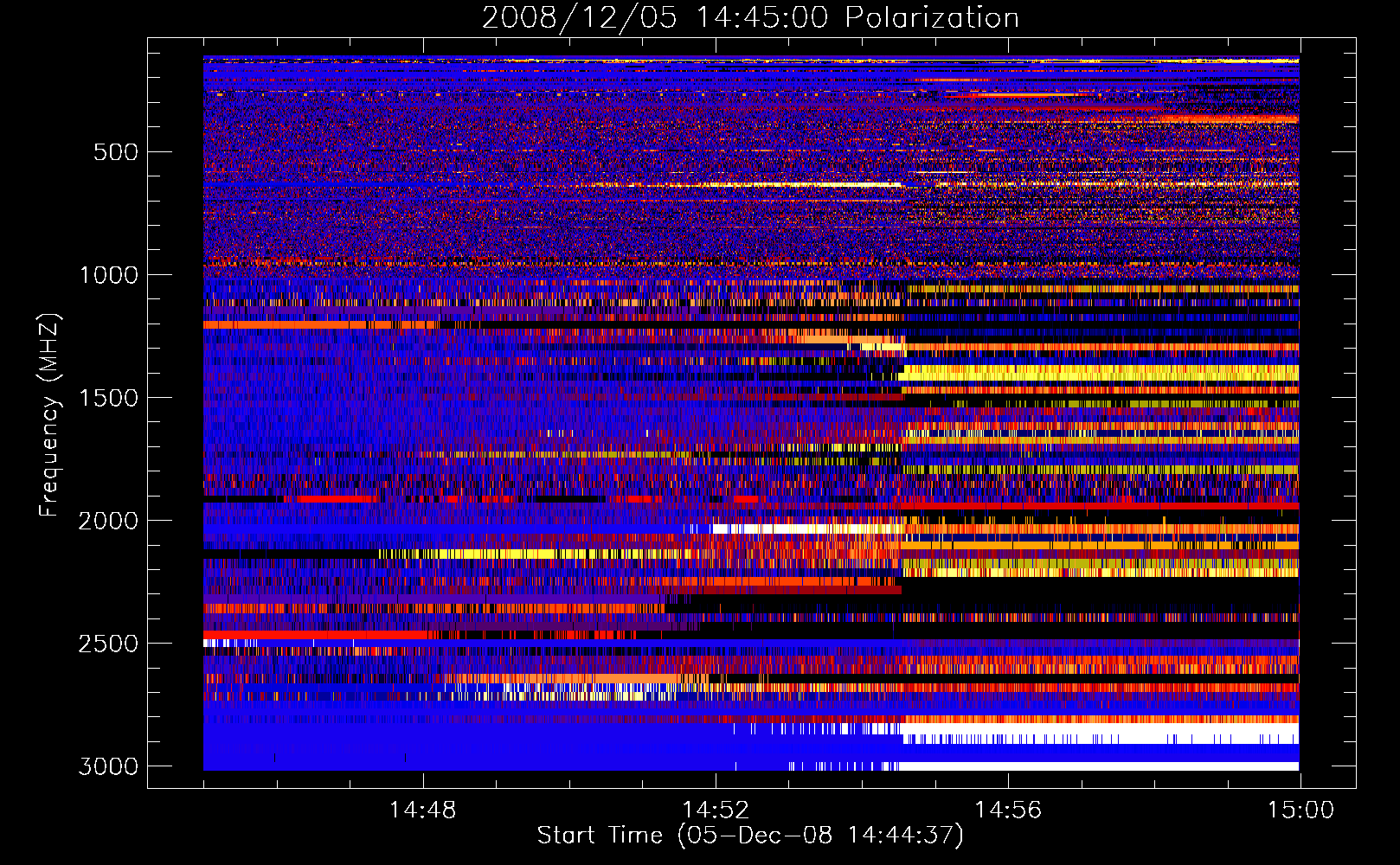Click the 'Start Time (05-Dec-08 14:44:37)' label

tap(750, 836)
